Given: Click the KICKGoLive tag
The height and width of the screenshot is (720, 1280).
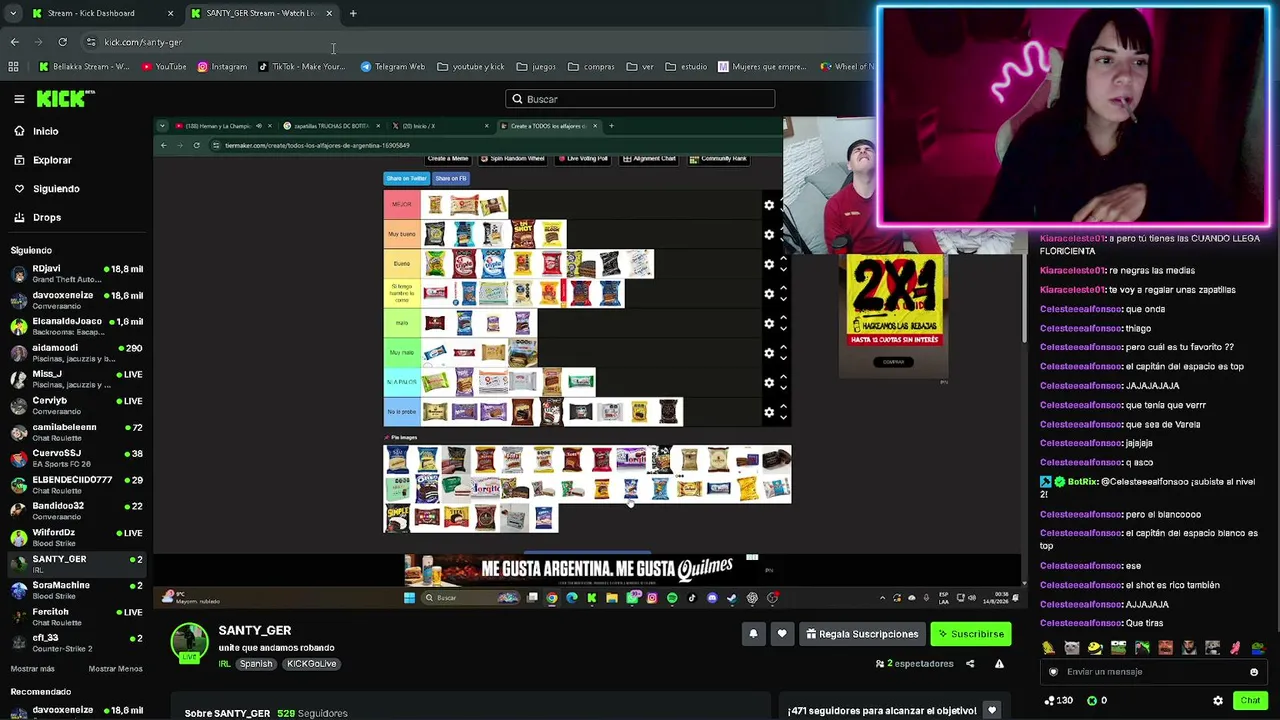Looking at the screenshot, I should point(311,664).
